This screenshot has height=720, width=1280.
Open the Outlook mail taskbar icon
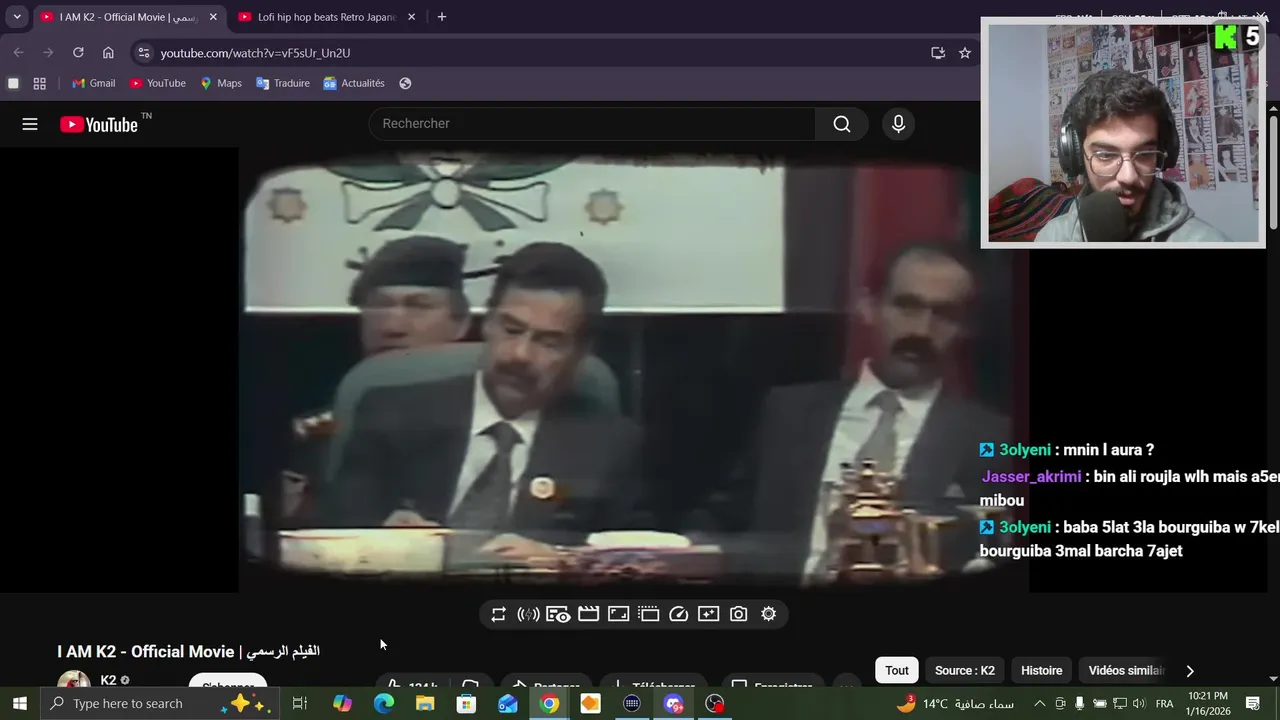pyautogui.click(x=508, y=704)
